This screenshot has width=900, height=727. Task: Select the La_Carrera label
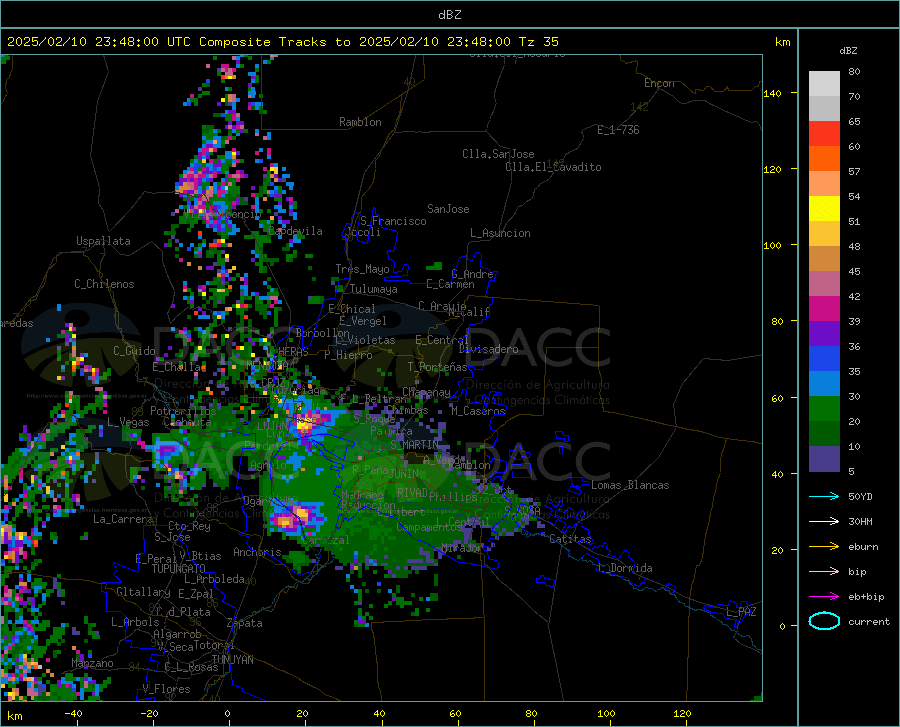click(x=123, y=519)
